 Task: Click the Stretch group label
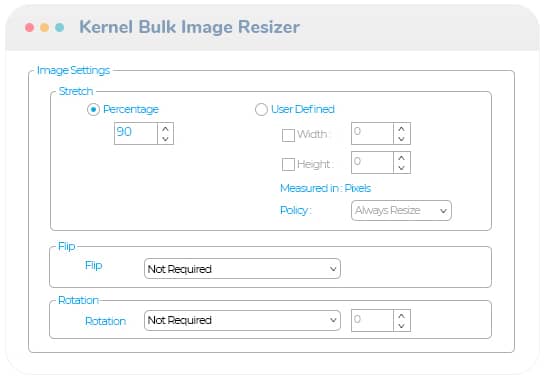(76, 91)
